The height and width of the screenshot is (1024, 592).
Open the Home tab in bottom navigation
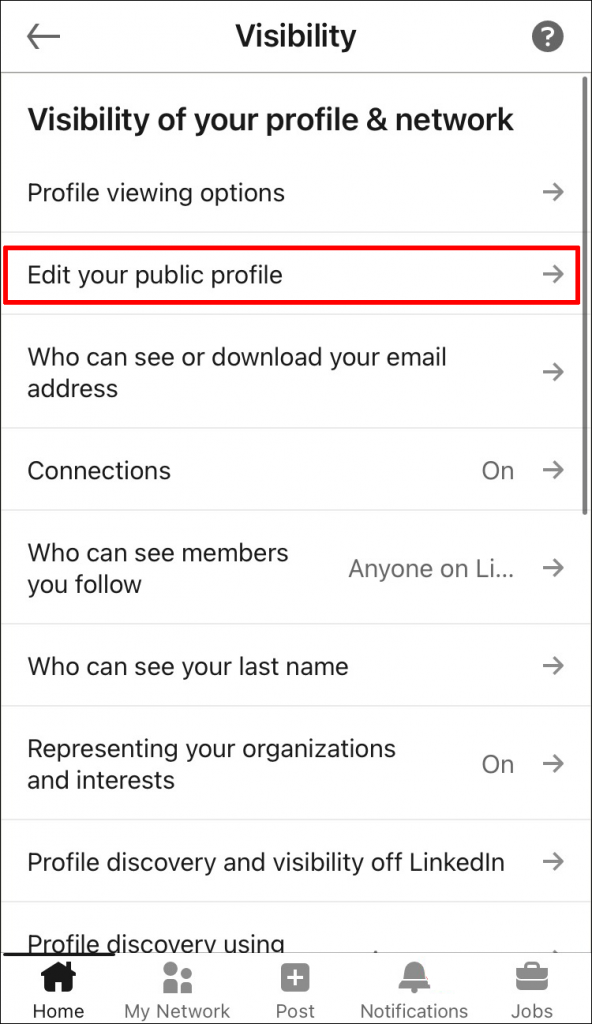tap(58, 985)
